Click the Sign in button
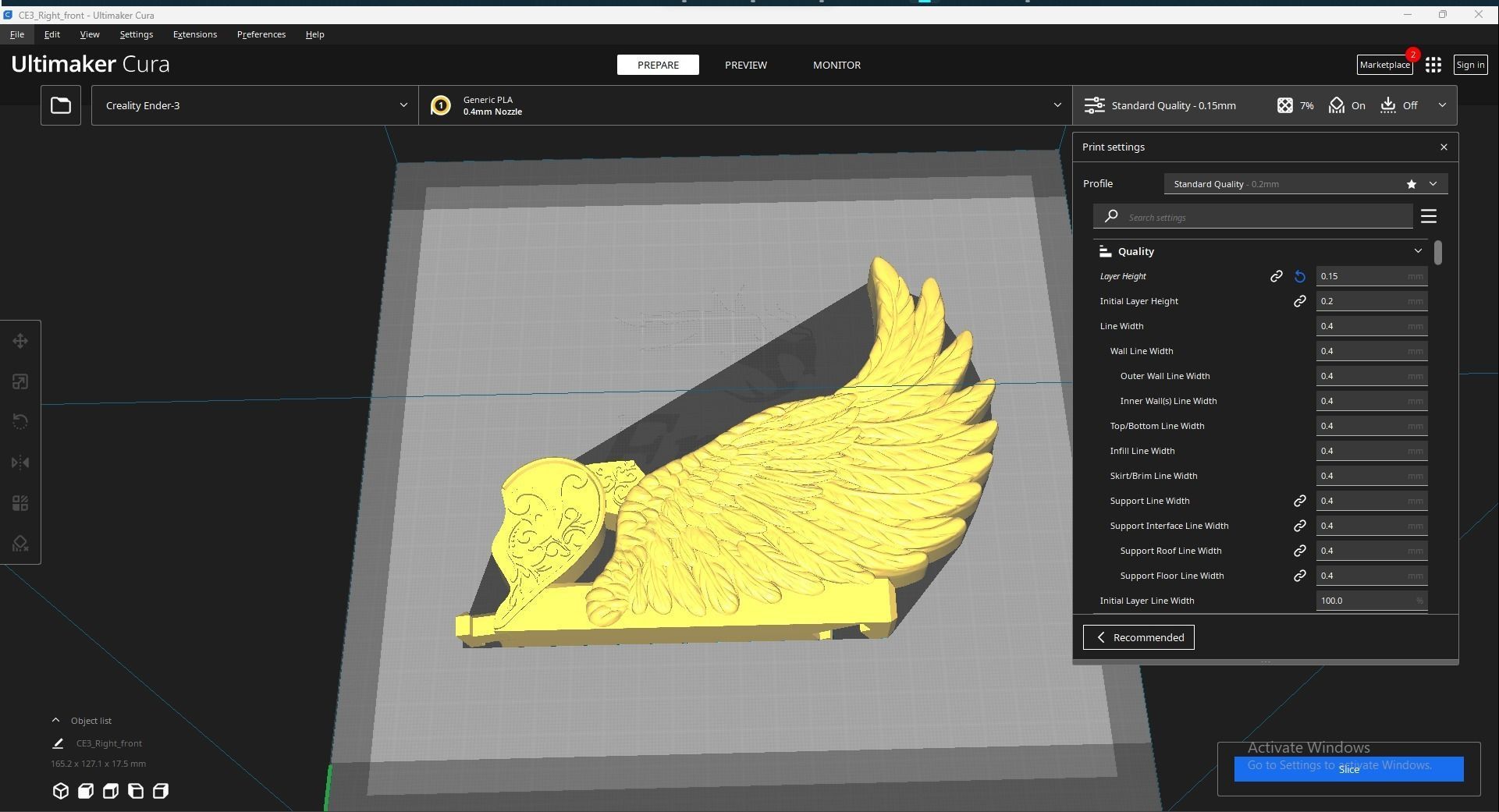 [1470, 65]
